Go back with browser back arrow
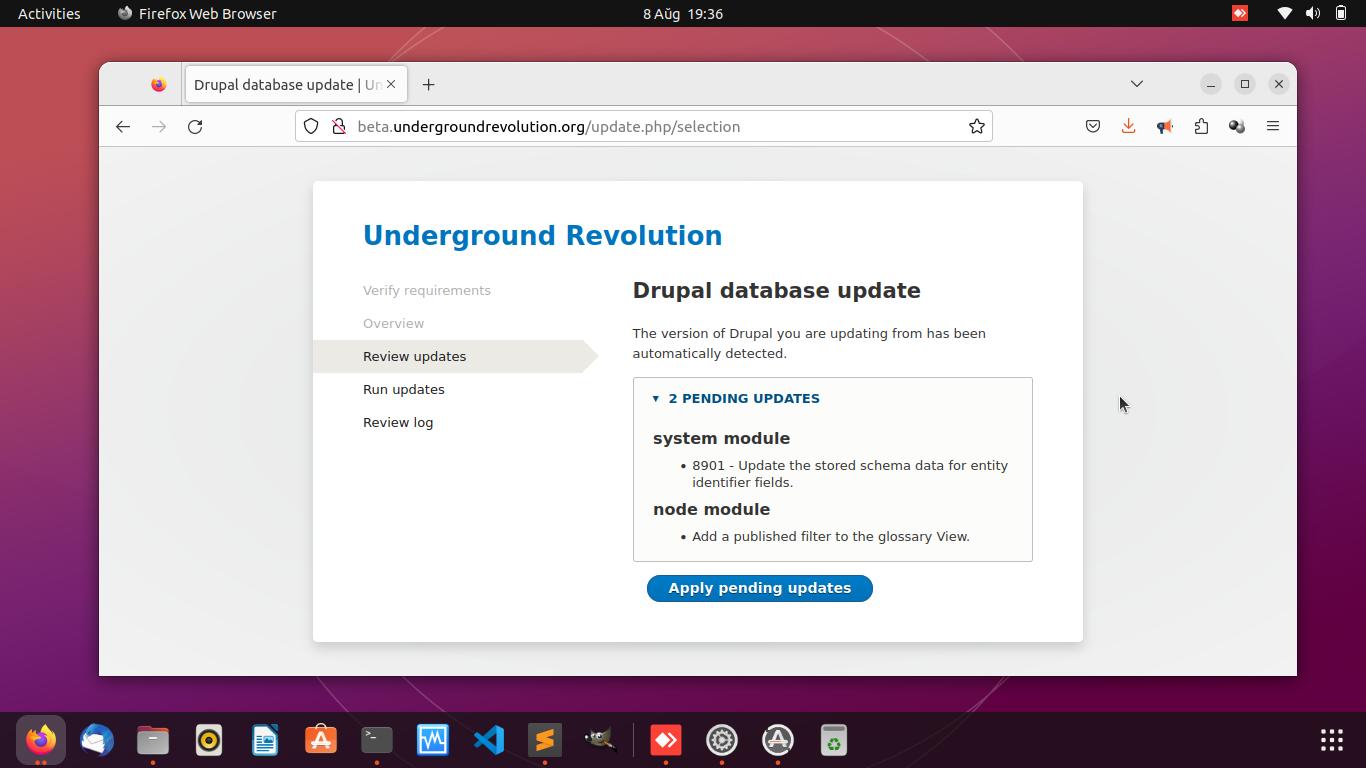The image size is (1366, 768). [123, 126]
